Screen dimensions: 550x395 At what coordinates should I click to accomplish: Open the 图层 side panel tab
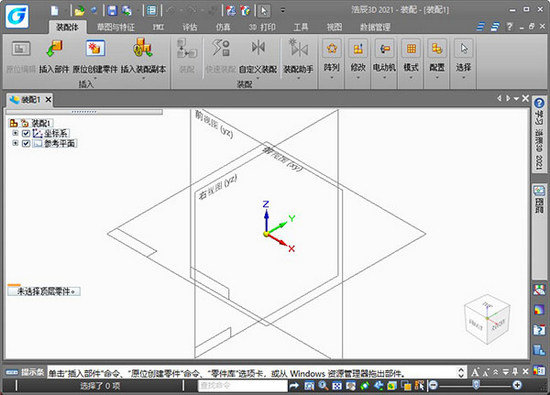tap(539, 200)
